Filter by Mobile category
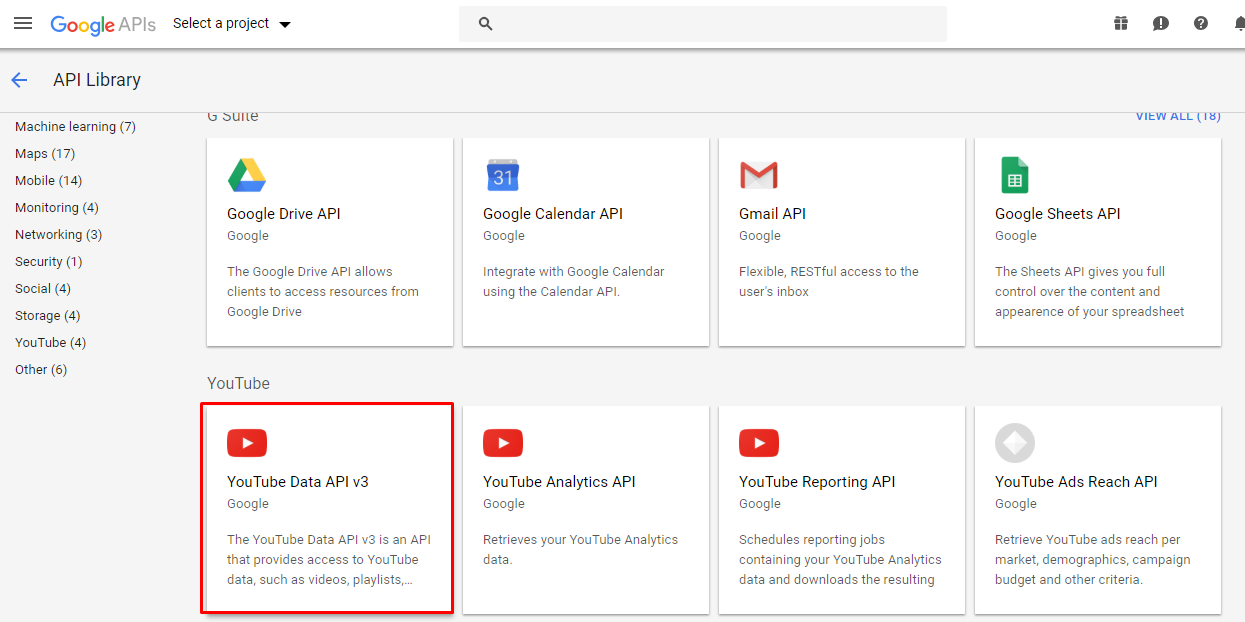 (x=49, y=181)
